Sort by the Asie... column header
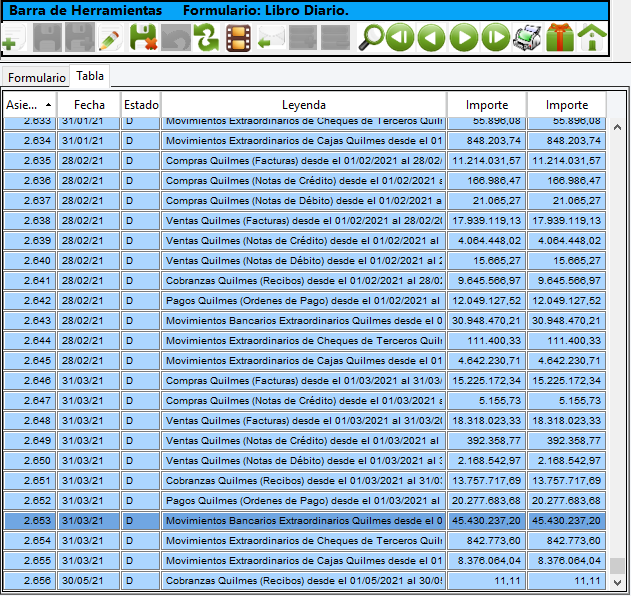Image resolution: width=631 pixels, height=596 pixels. 30,105
